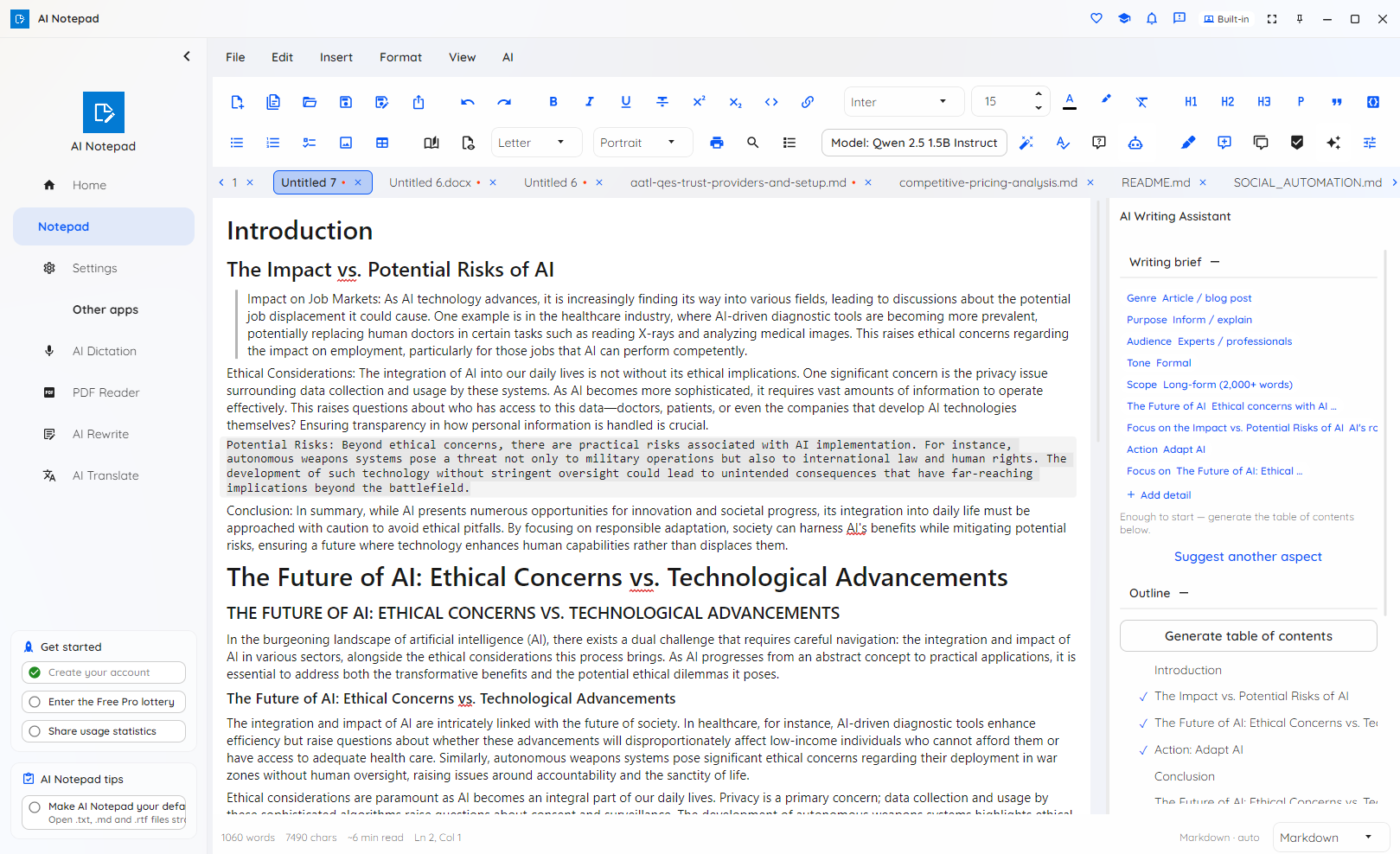Open Settings in sidebar
Screen dimensions: 1400x854
pyautogui.click(x=104, y=268)
